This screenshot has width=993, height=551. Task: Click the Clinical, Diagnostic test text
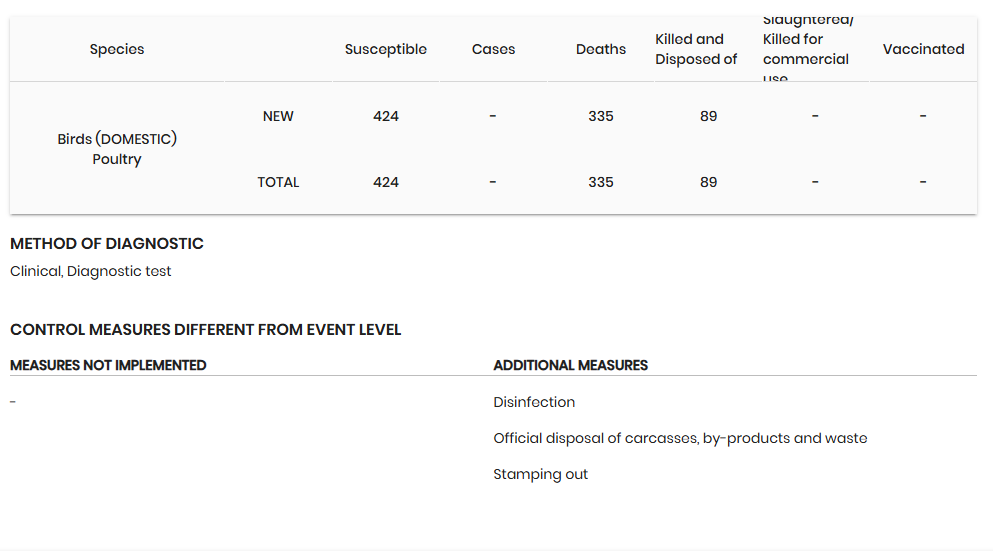91,272
